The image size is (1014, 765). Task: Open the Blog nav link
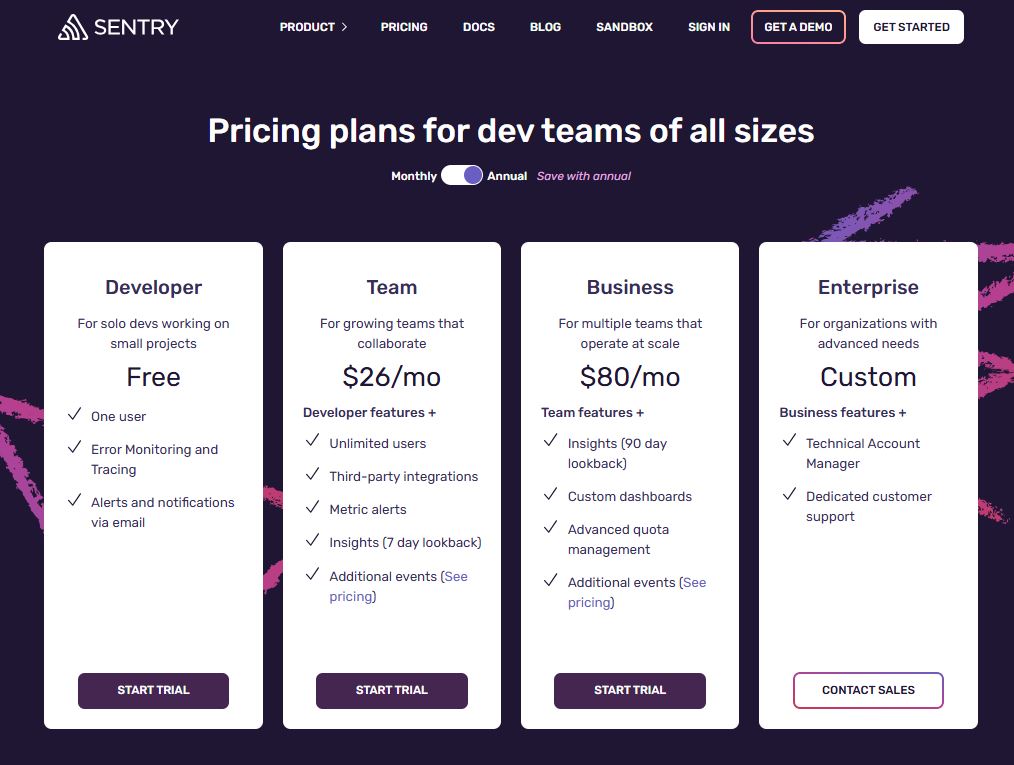tap(545, 27)
